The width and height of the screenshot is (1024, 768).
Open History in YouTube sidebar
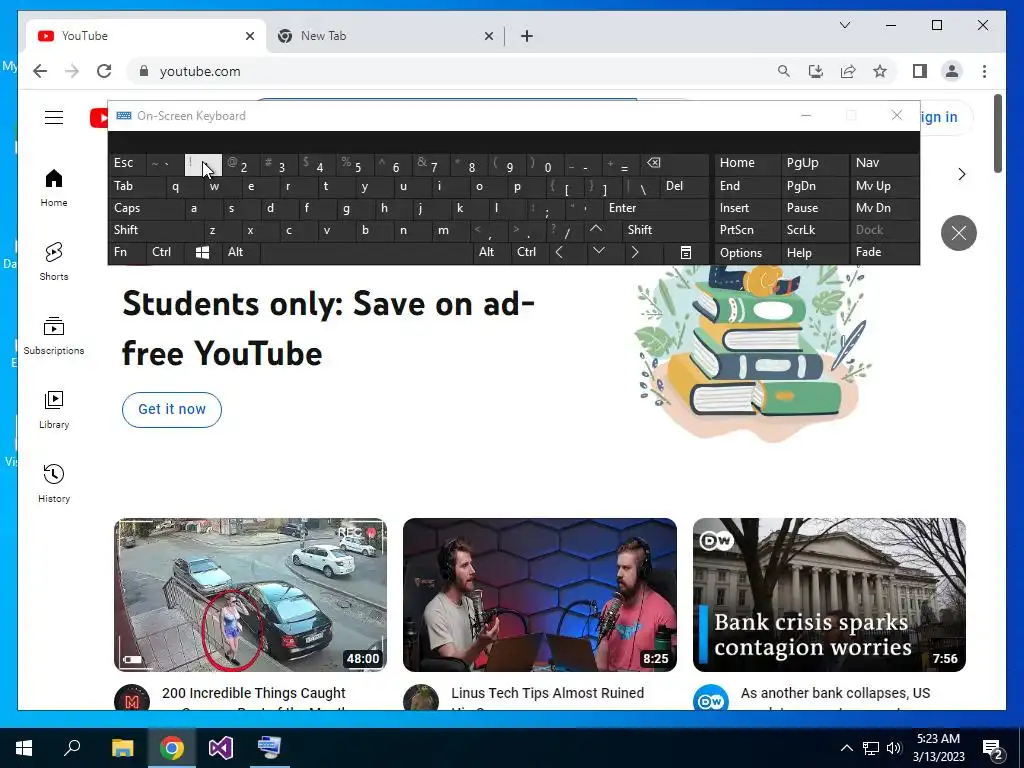pyautogui.click(x=54, y=483)
